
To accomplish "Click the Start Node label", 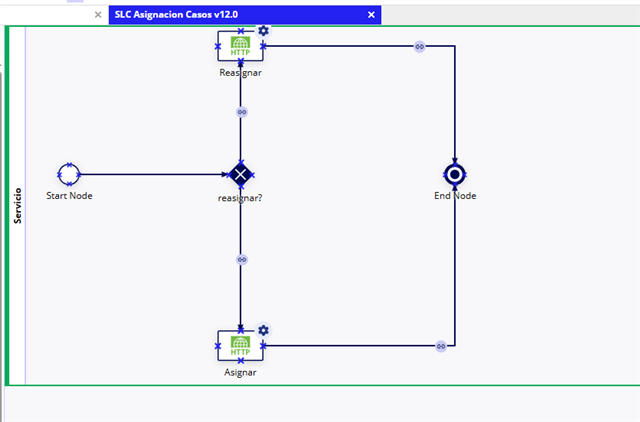I will point(69,196).
